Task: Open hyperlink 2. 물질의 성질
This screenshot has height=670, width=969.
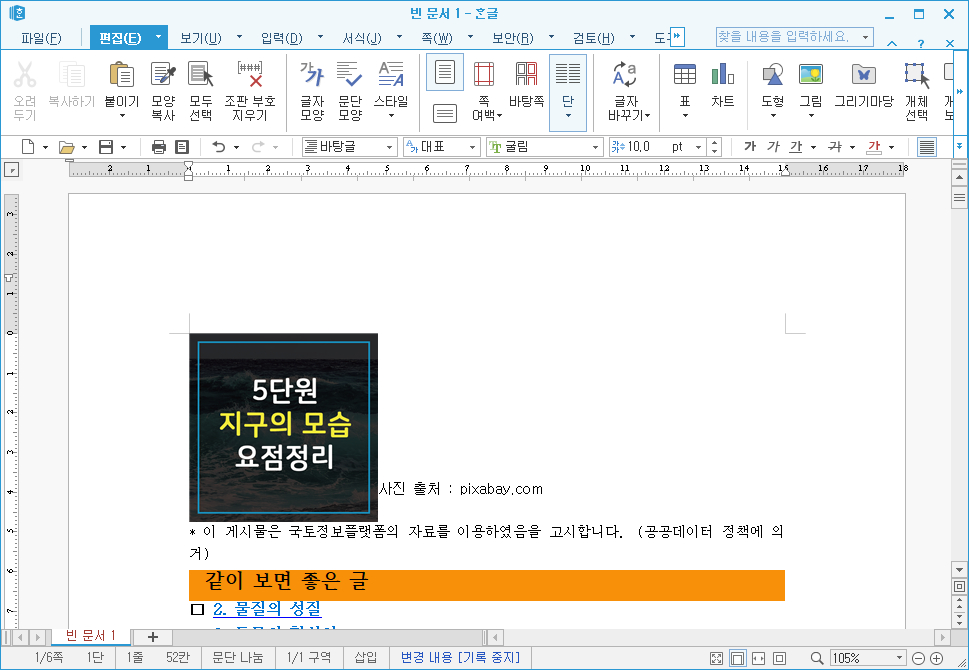Action: (x=267, y=609)
